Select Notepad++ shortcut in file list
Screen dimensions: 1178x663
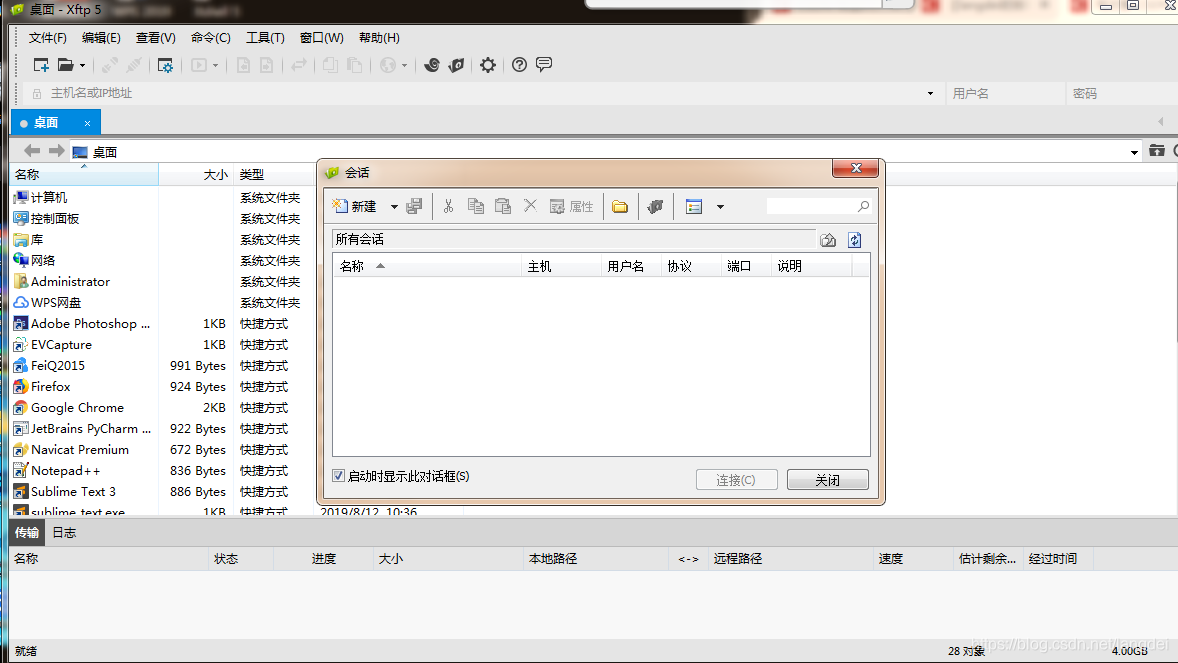[x=65, y=471]
